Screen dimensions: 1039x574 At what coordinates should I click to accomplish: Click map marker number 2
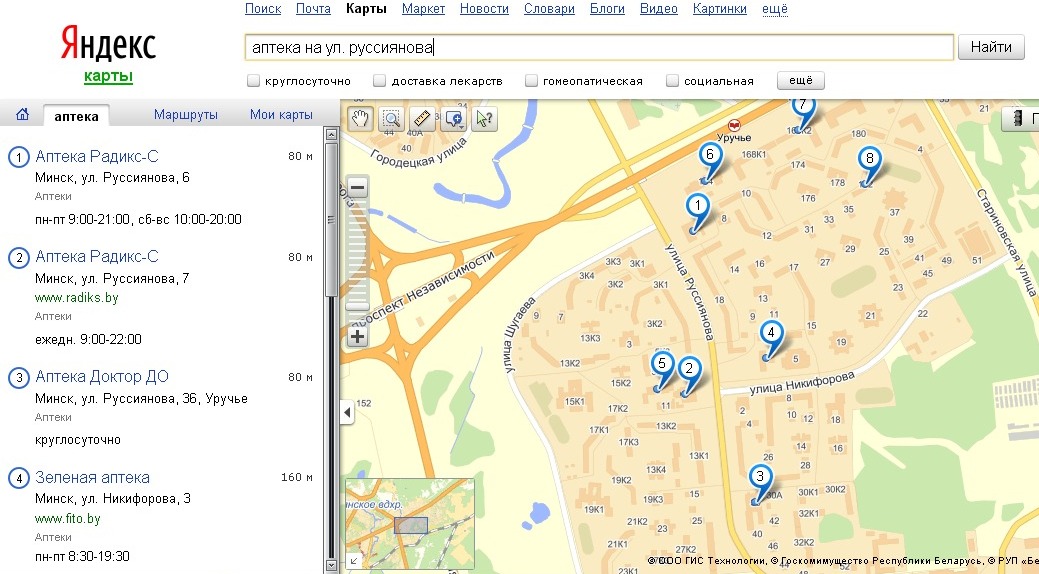[689, 369]
